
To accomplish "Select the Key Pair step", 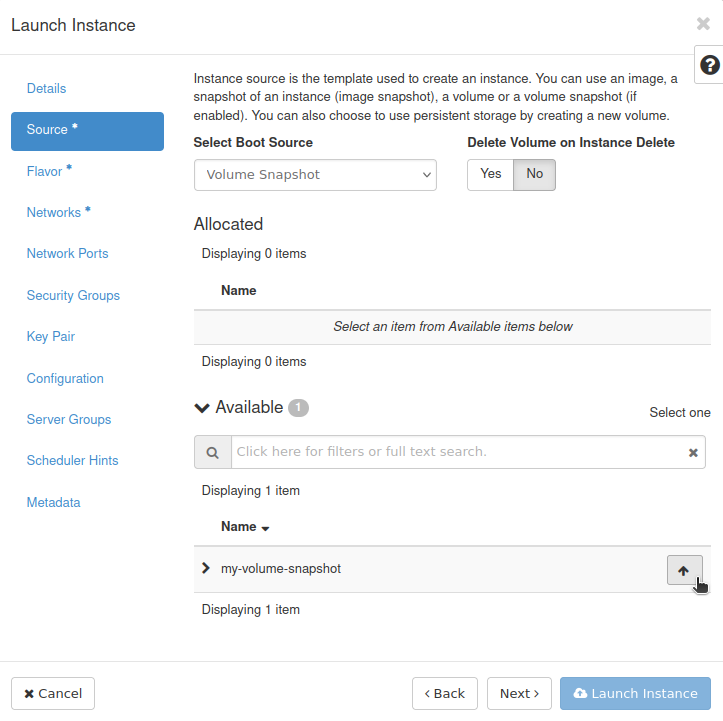I will [x=51, y=337].
